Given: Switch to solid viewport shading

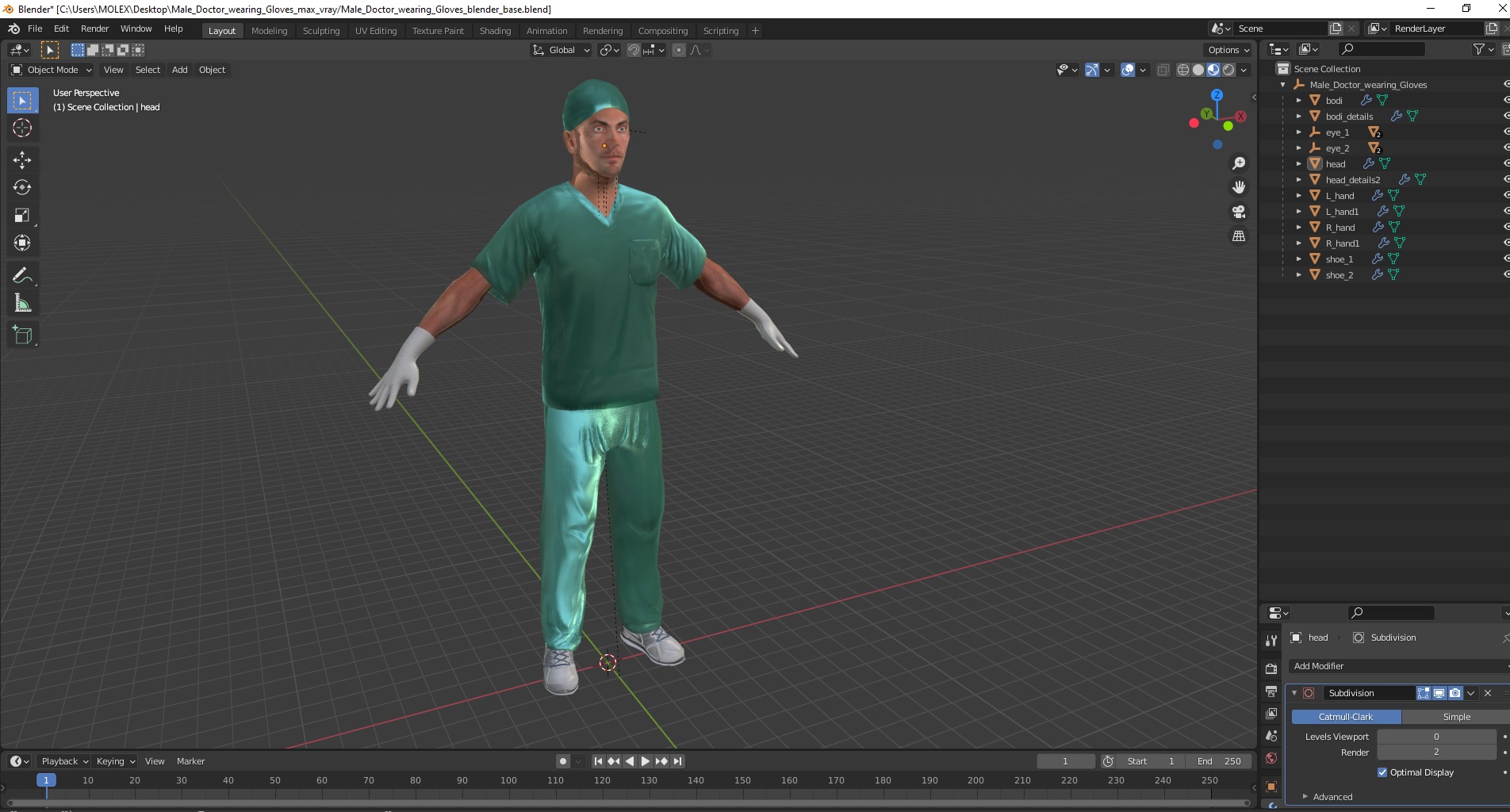Looking at the screenshot, I should point(1198,70).
